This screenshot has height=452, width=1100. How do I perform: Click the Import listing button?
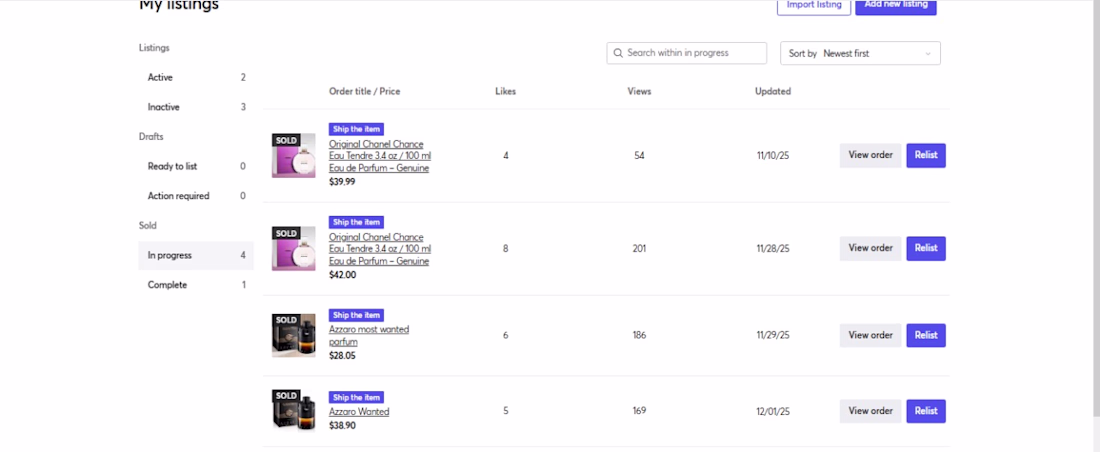(x=814, y=6)
